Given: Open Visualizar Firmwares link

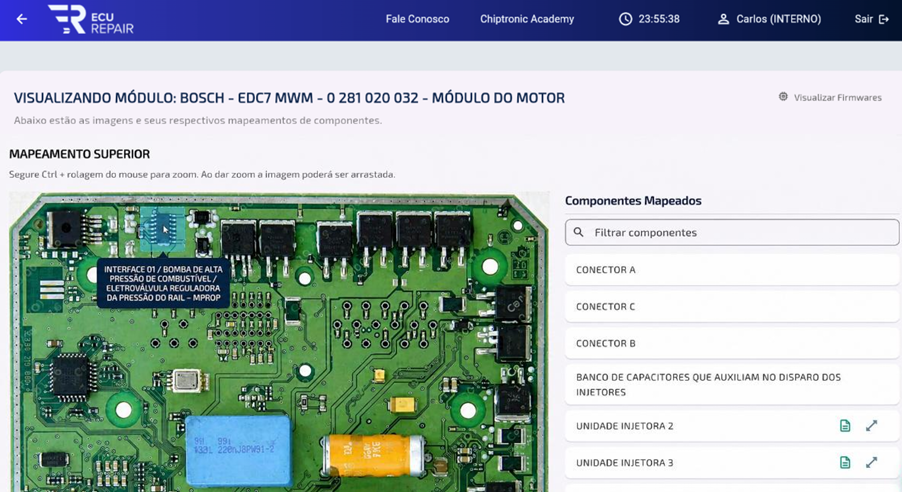Looking at the screenshot, I should tap(838, 97).
